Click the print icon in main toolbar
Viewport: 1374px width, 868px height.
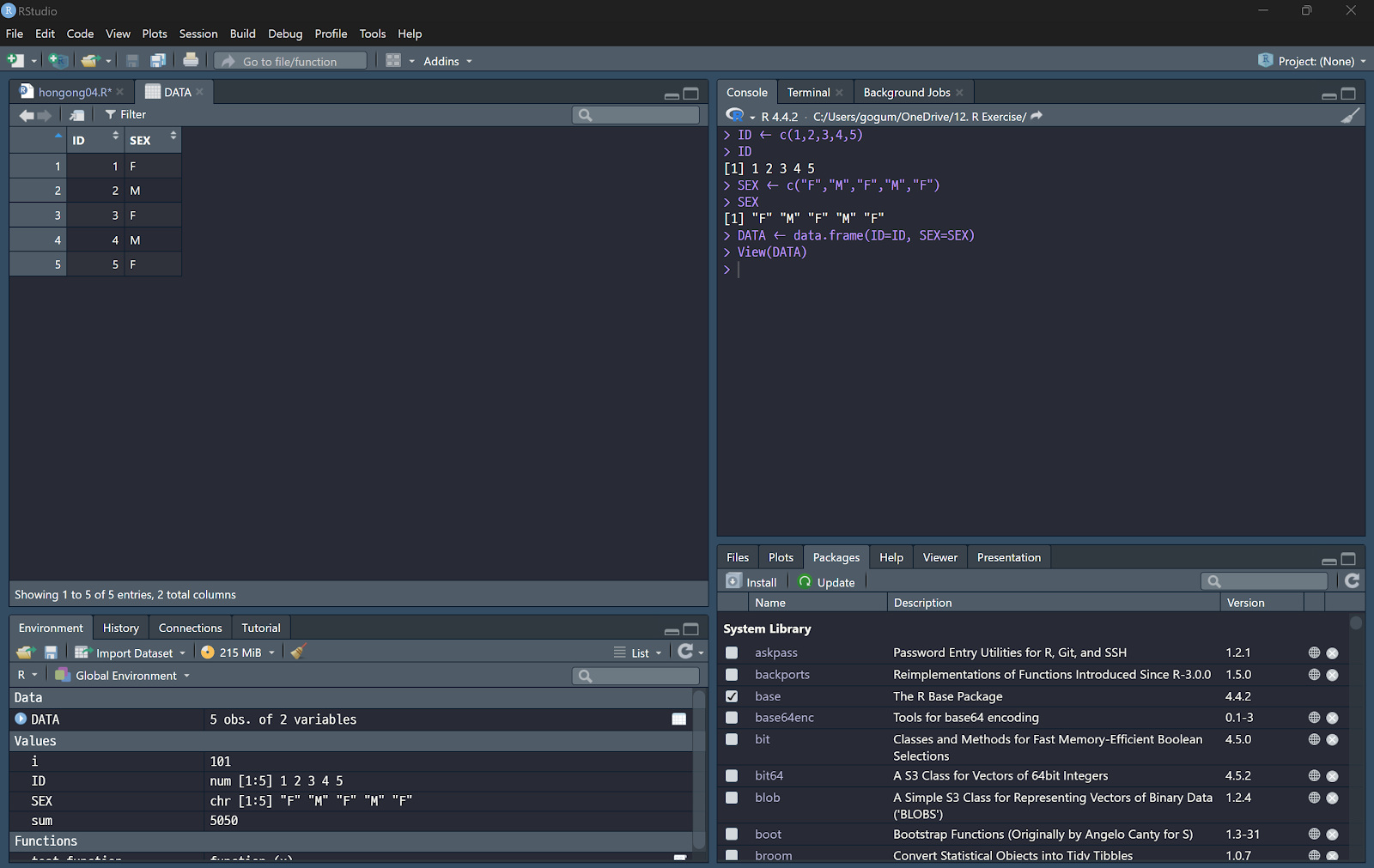(x=191, y=60)
